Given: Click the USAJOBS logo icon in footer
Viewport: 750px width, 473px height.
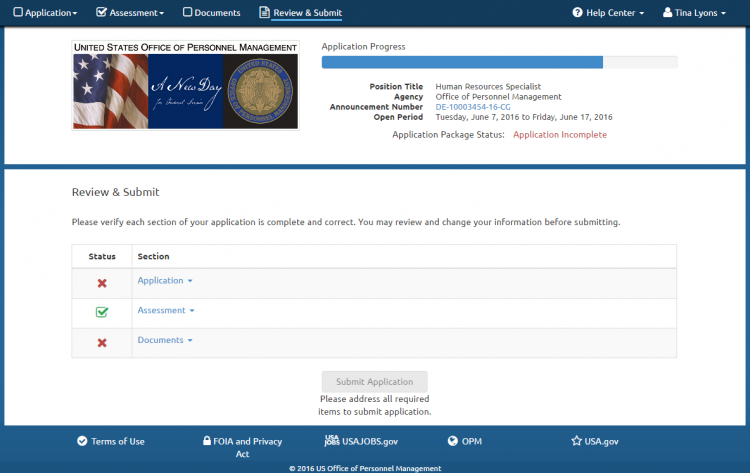Looking at the screenshot, I should click(x=331, y=440).
